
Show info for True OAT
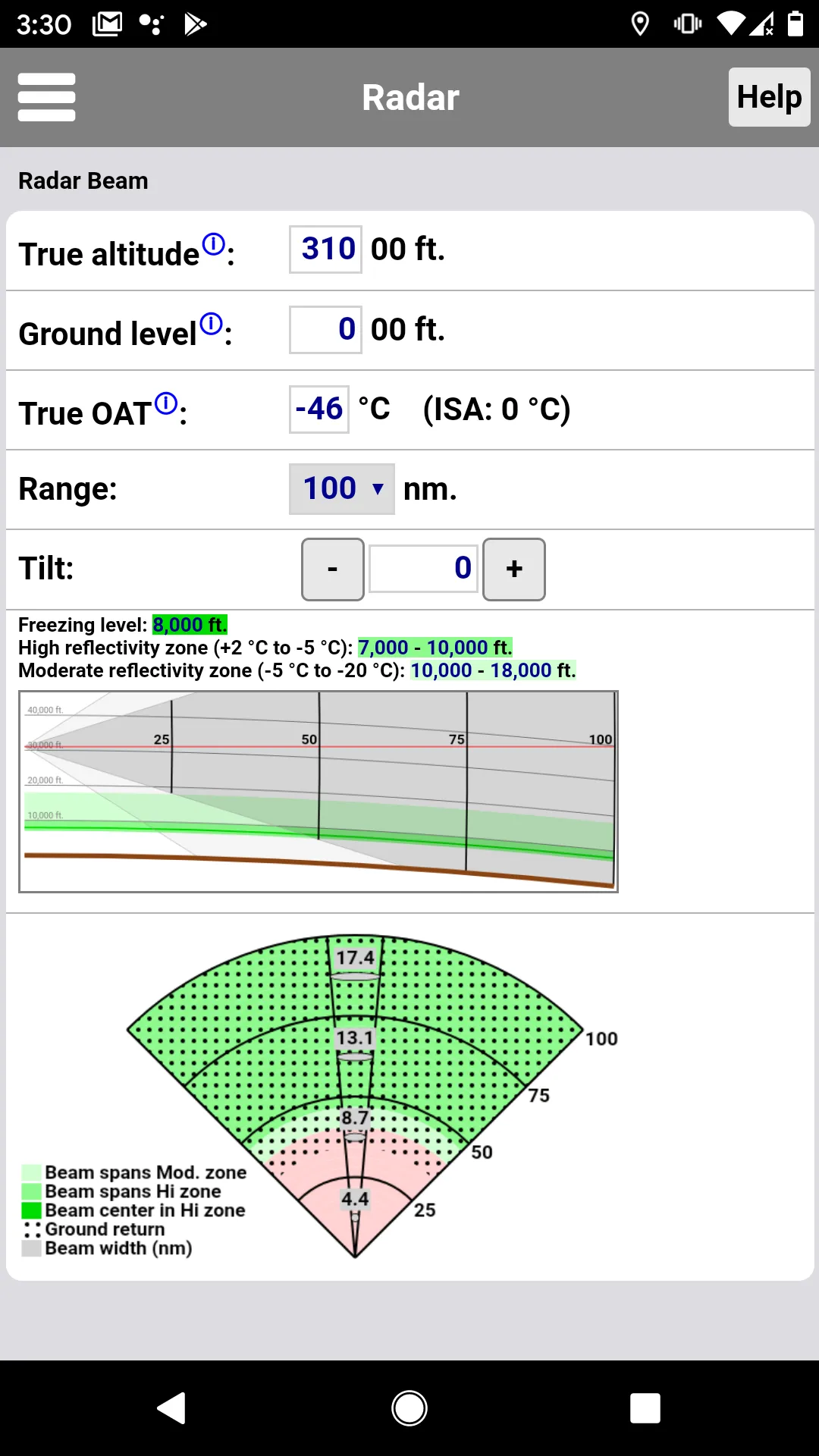point(166,403)
